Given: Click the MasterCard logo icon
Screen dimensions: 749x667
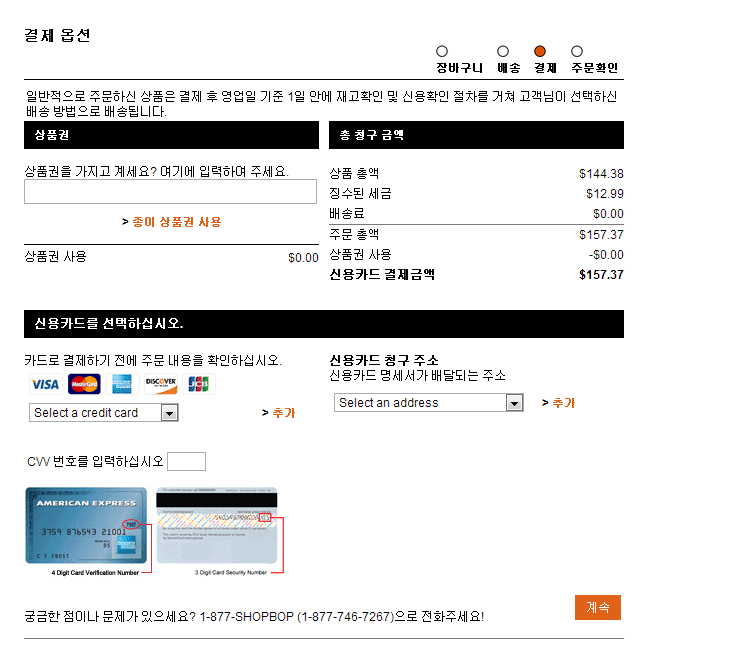Looking at the screenshot, I should [84, 384].
